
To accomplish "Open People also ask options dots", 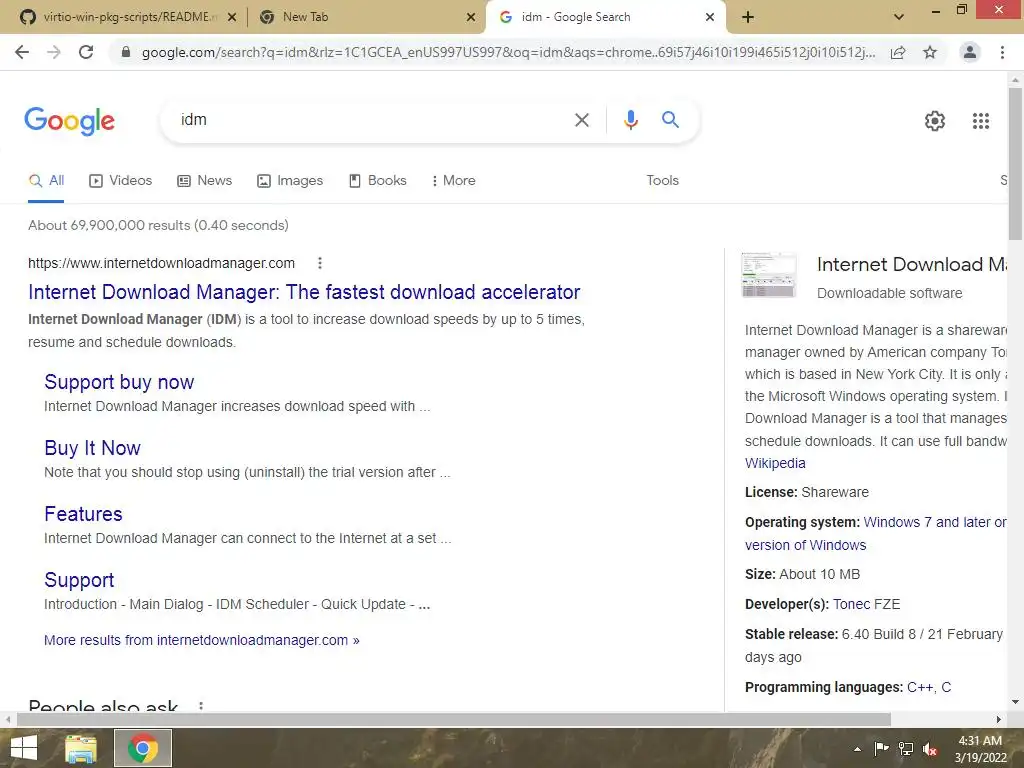I will coord(201,706).
